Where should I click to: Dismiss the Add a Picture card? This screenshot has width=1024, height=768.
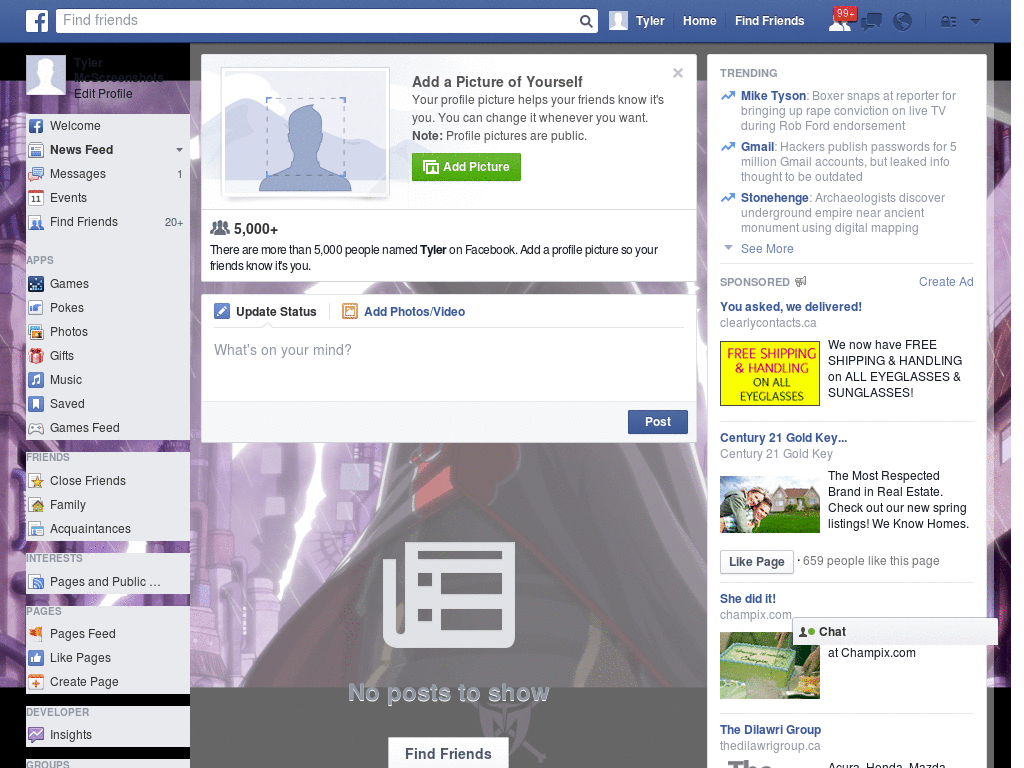pyautogui.click(x=678, y=73)
